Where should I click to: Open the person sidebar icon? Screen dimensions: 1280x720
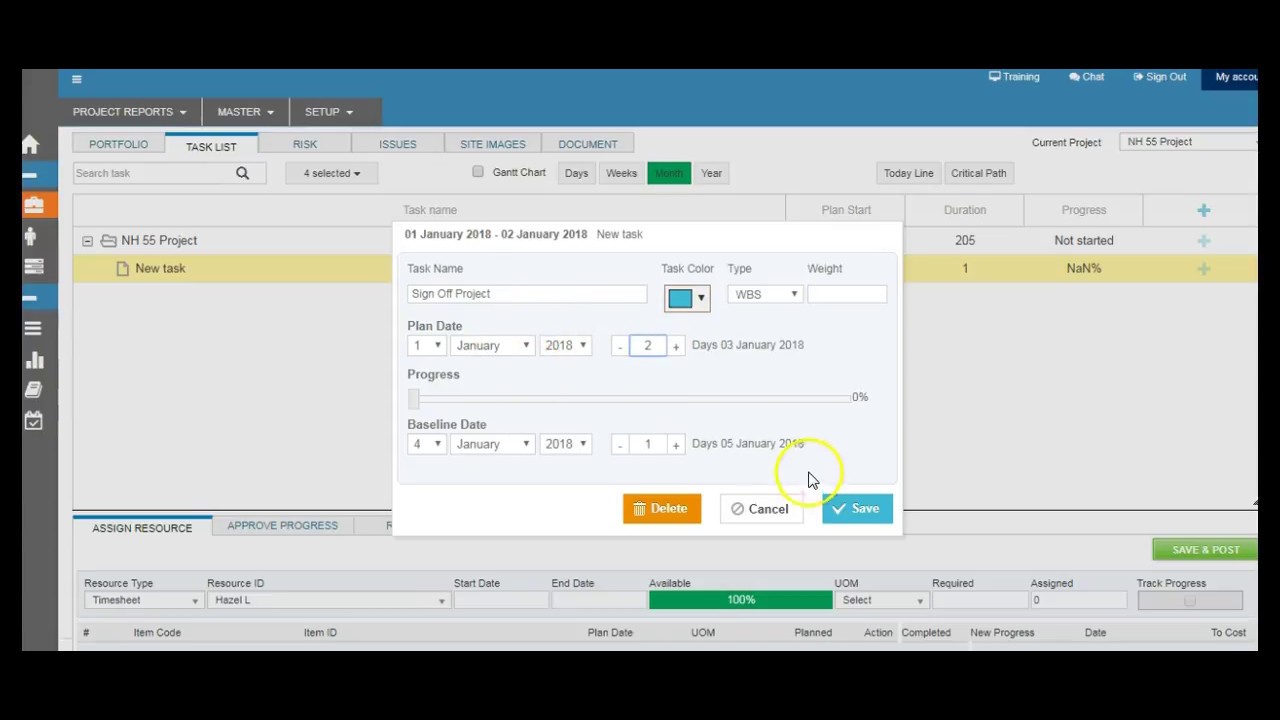pyautogui.click(x=30, y=236)
